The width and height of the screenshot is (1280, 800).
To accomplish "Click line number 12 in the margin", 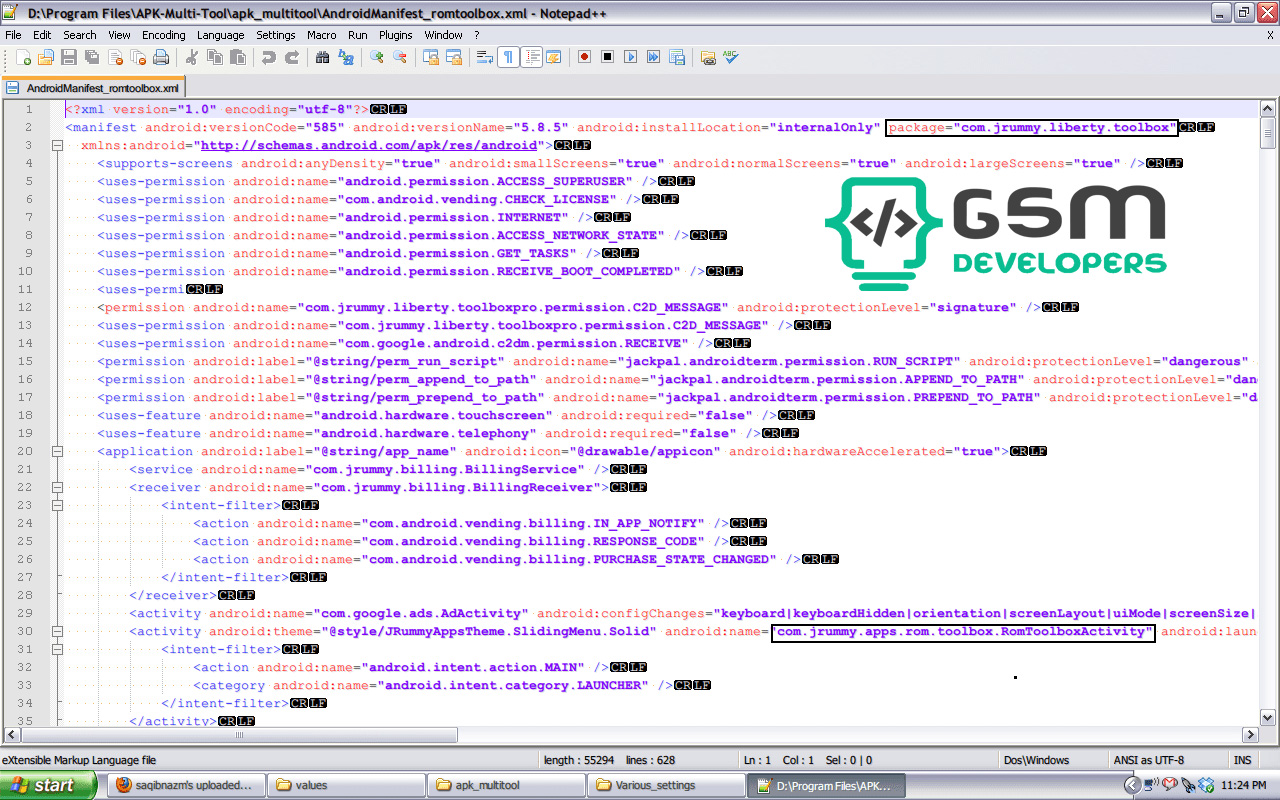I will 25,307.
